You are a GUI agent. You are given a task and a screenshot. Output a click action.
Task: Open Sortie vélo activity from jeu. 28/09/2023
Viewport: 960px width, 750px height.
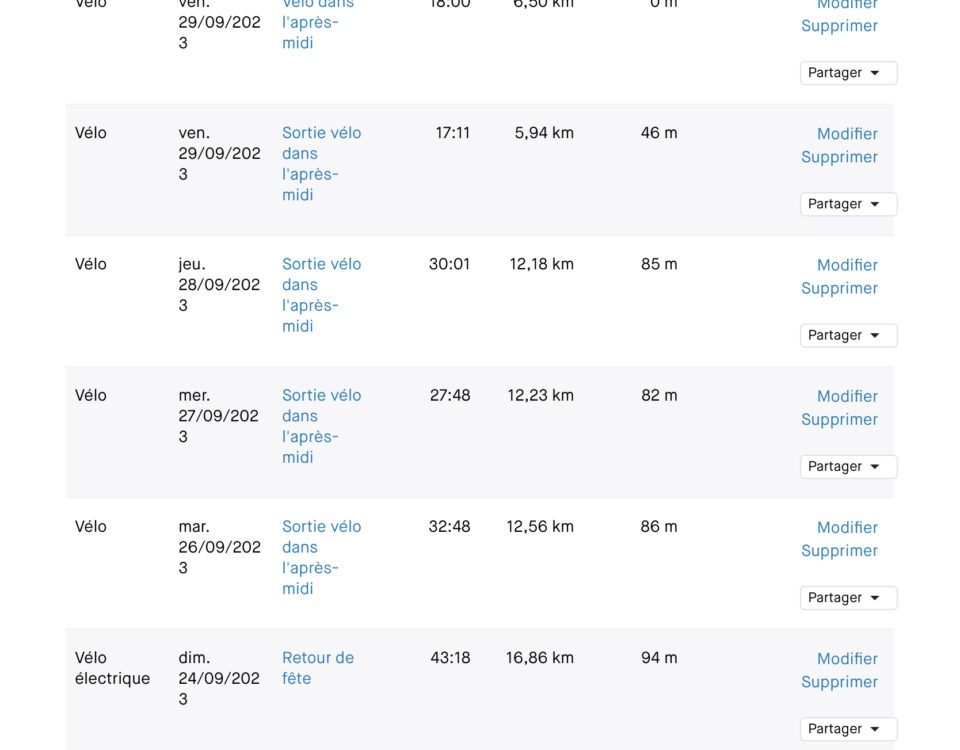(321, 295)
